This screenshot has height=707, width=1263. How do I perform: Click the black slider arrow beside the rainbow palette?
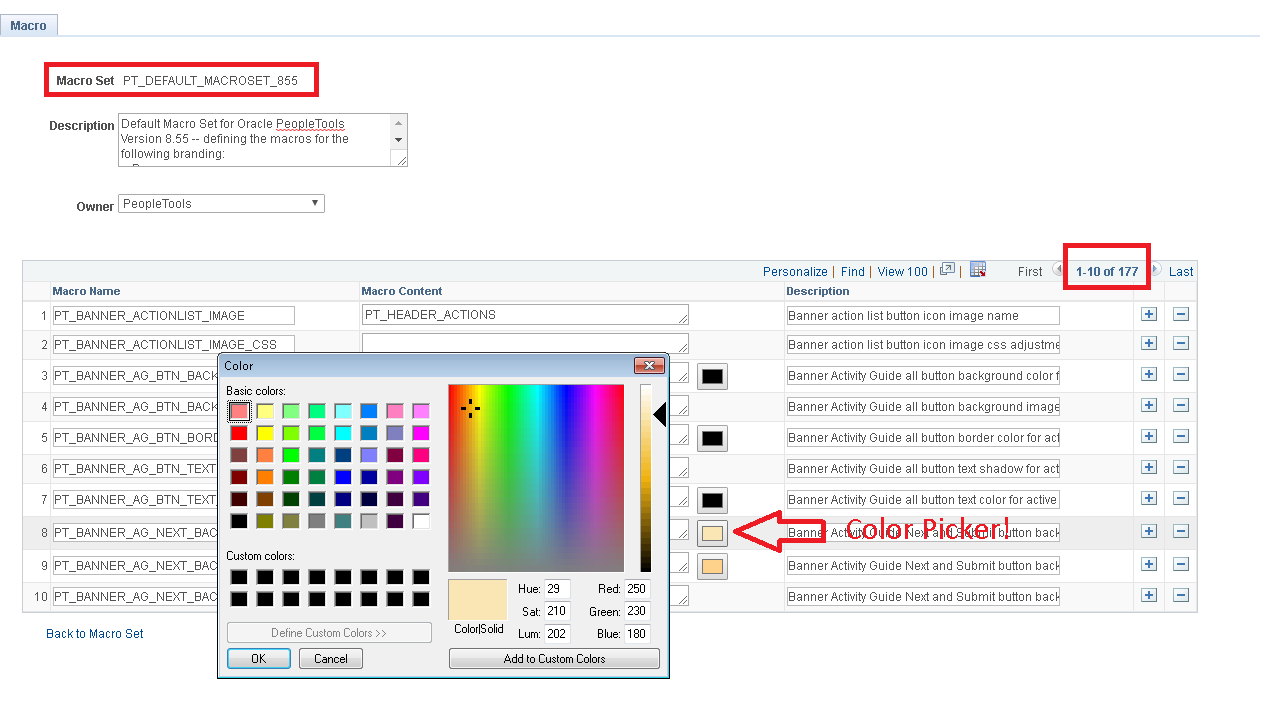tap(659, 414)
